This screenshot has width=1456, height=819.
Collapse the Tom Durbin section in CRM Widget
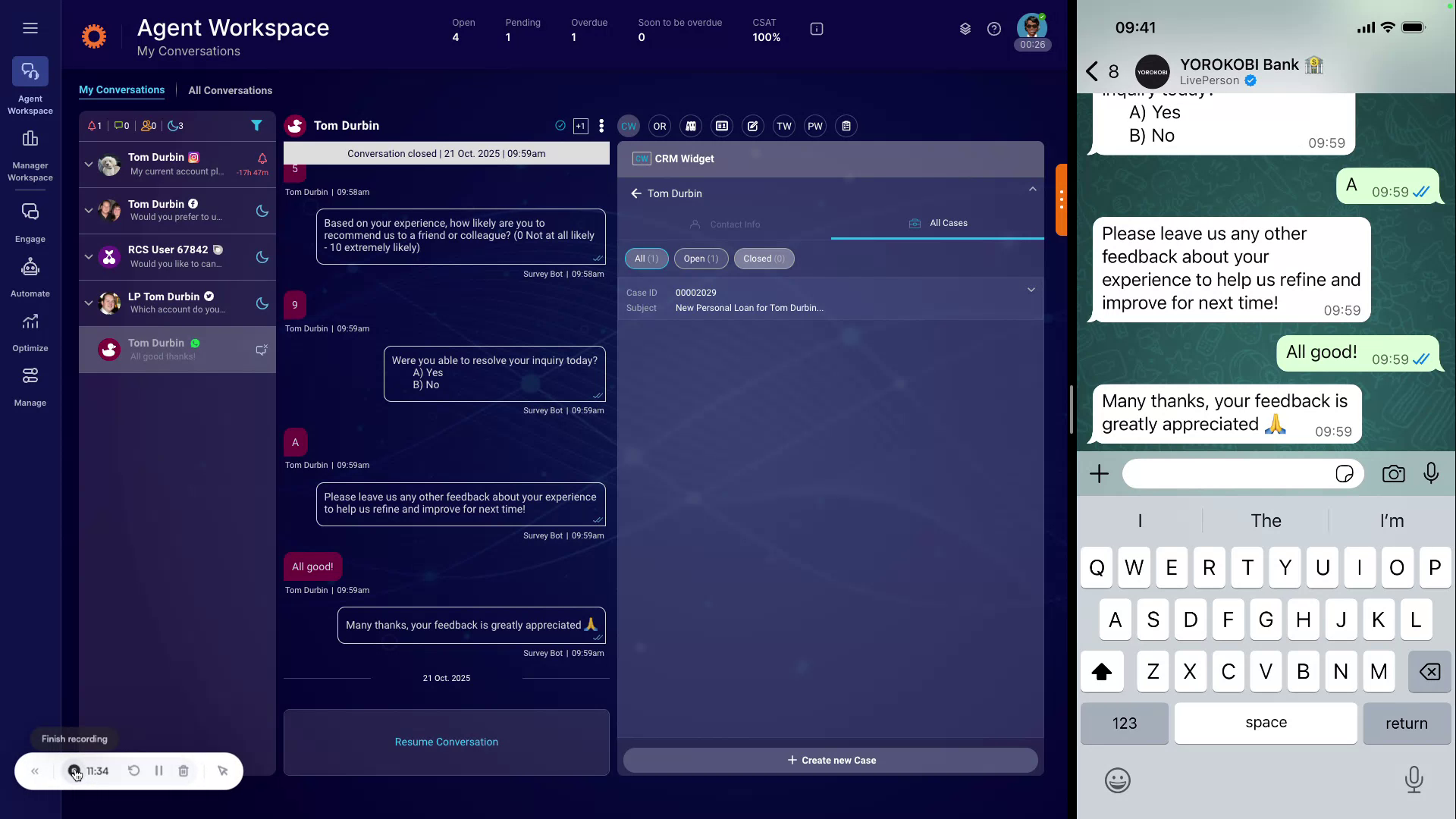(1032, 189)
